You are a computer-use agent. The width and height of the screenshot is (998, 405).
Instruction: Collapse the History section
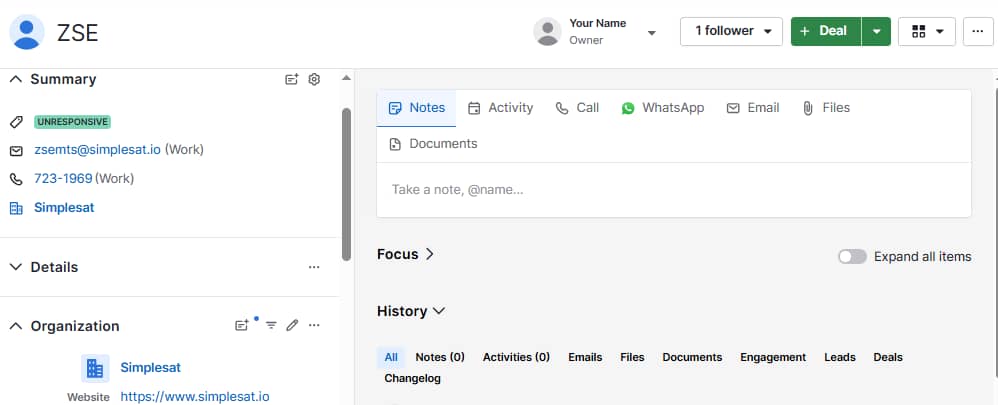pos(411,311)
